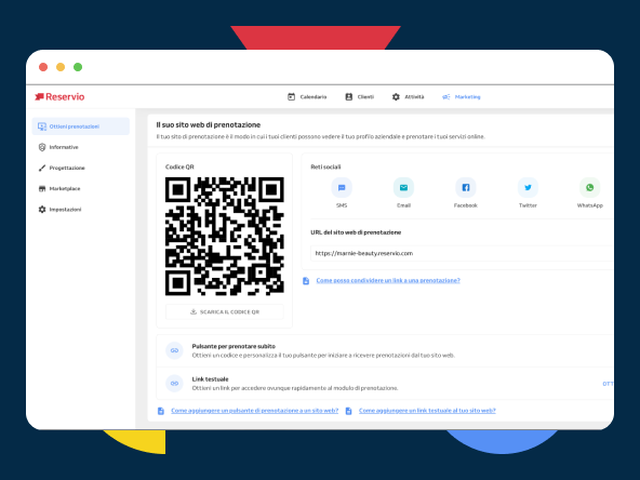Click the green maximize window button
Screen dimensions: 640x480
pos(78,67)
